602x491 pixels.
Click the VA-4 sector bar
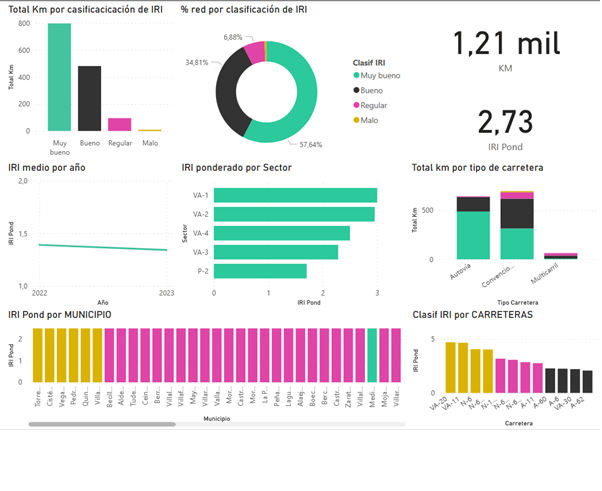pyautogui.click(x=281, y=233)
